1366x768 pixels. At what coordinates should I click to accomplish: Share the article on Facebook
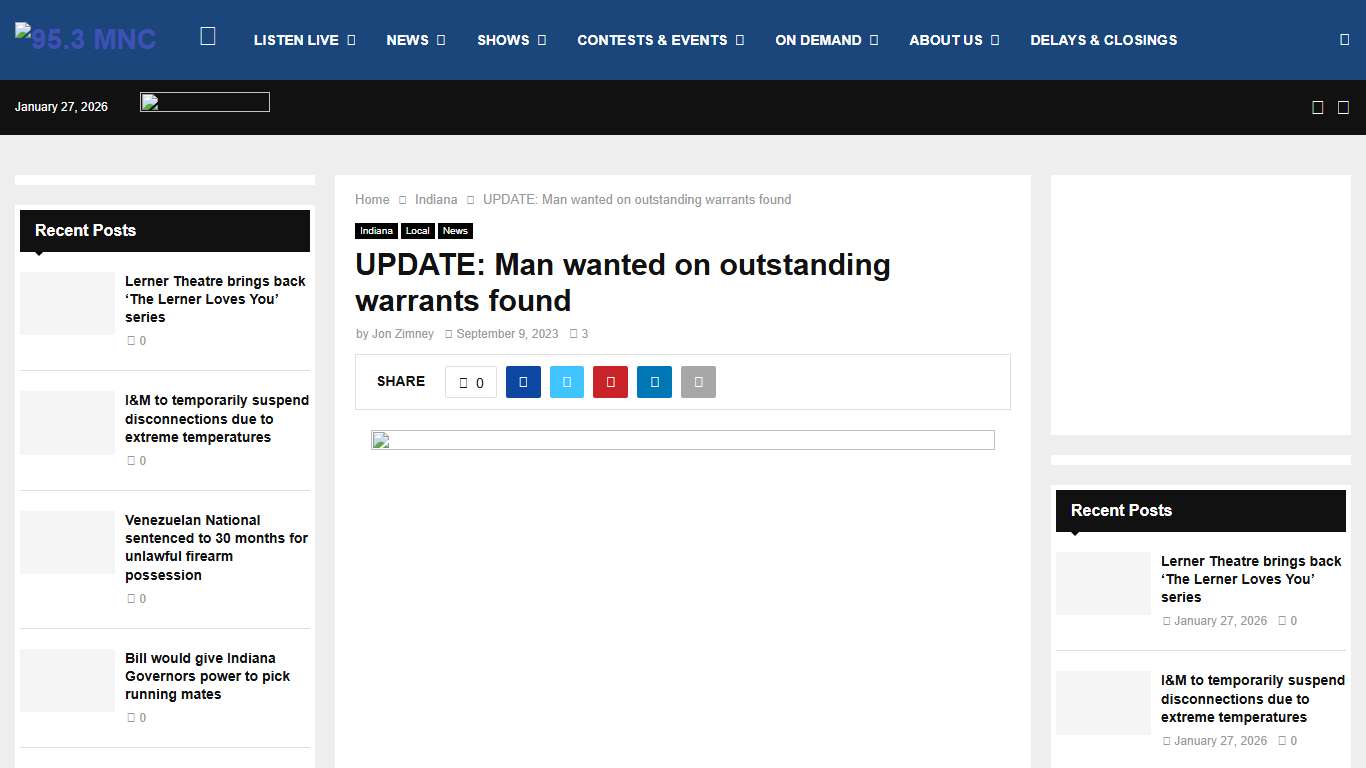523,382
